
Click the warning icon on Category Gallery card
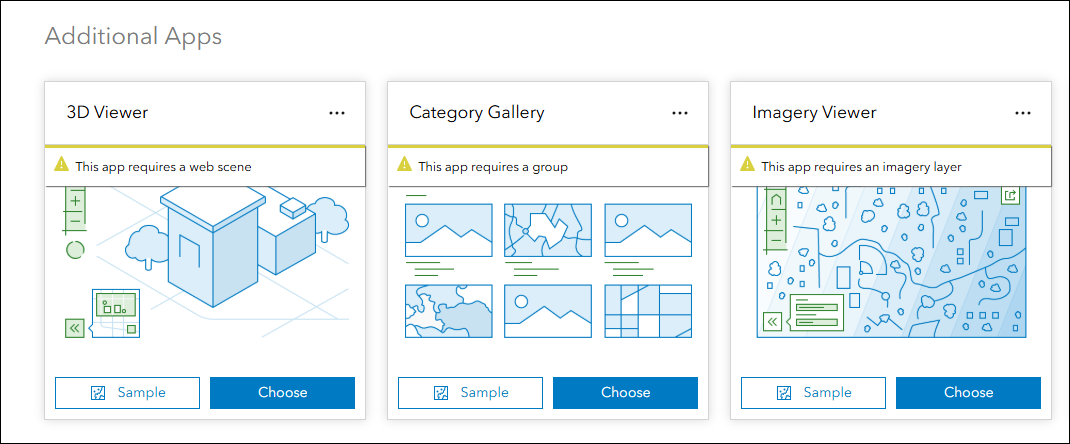click(405, 165)
